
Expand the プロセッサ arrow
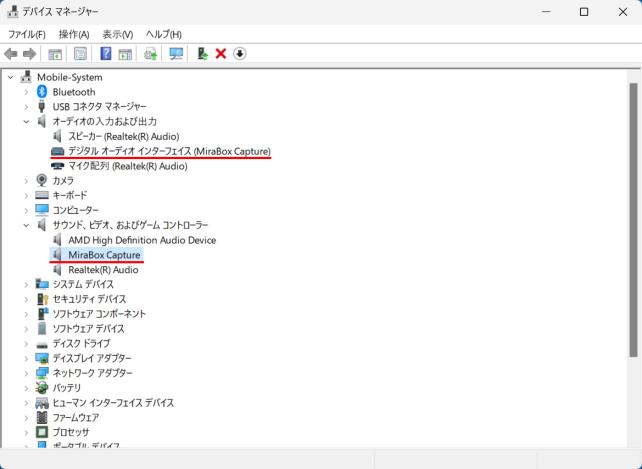click(x=27, y=432)
